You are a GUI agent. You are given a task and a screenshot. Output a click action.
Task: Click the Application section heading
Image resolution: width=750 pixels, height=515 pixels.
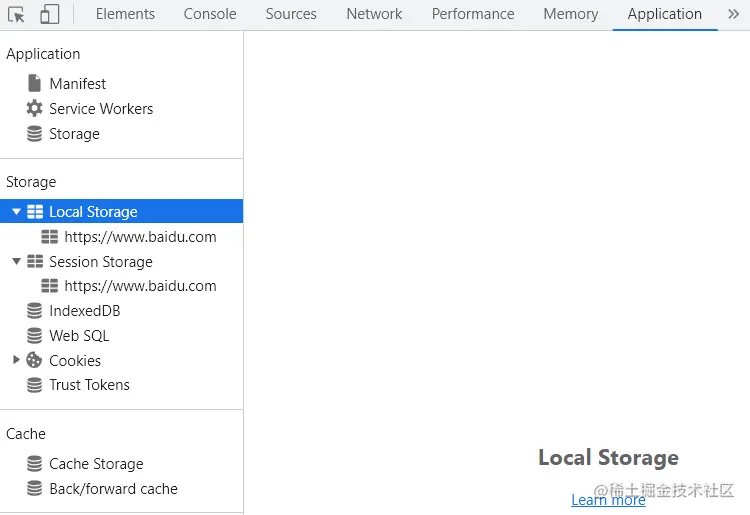(x=43, y=54)
